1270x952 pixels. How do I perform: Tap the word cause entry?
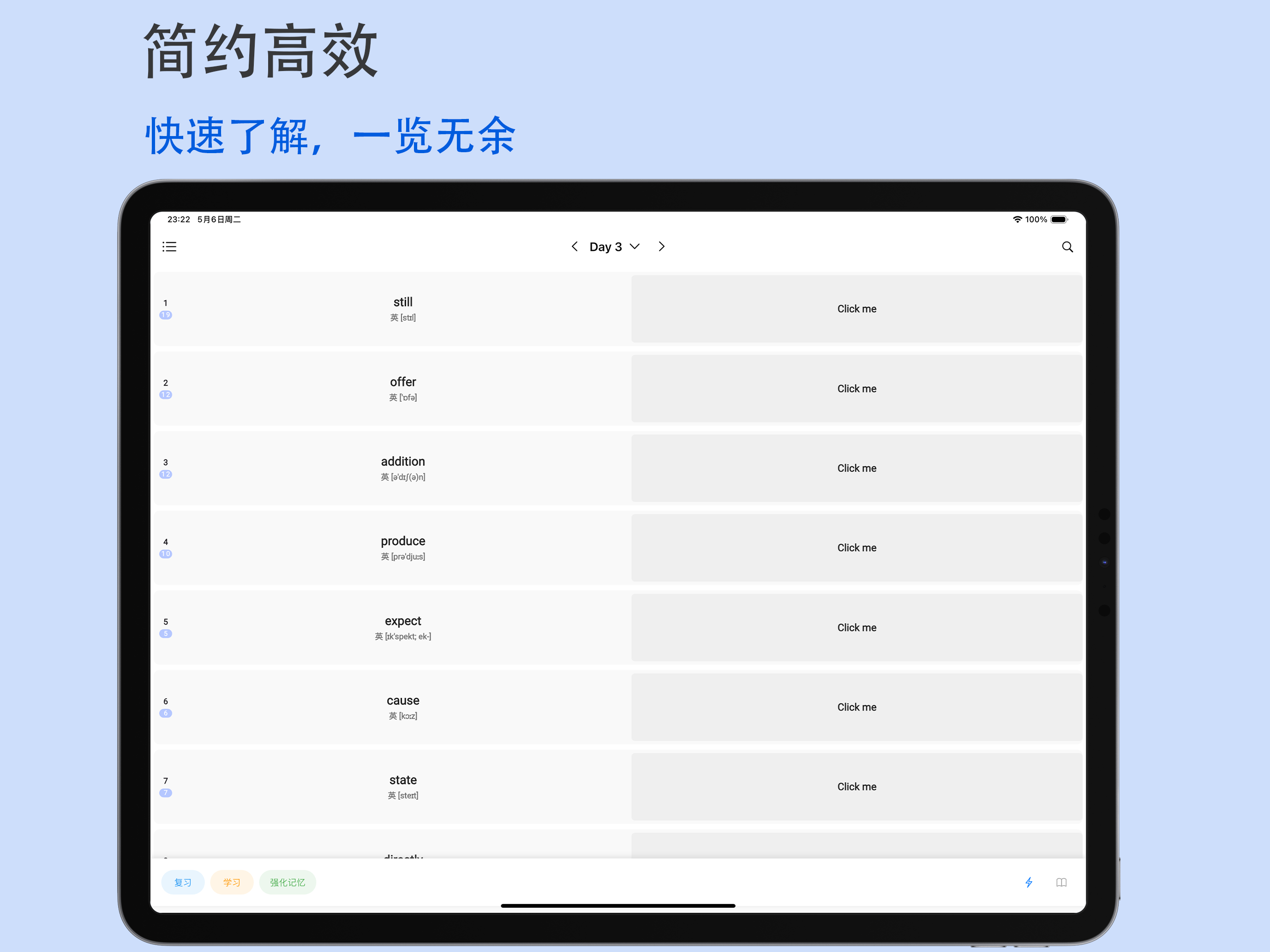(x=402, y=701)
